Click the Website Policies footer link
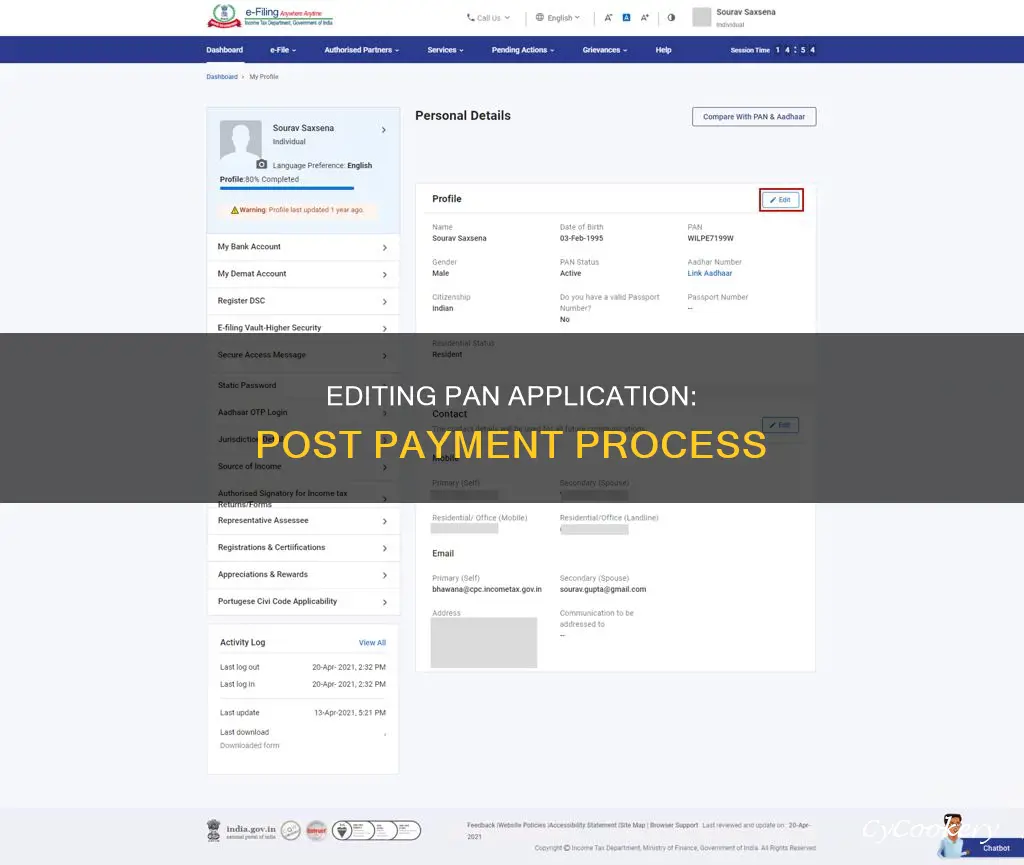 521,825
